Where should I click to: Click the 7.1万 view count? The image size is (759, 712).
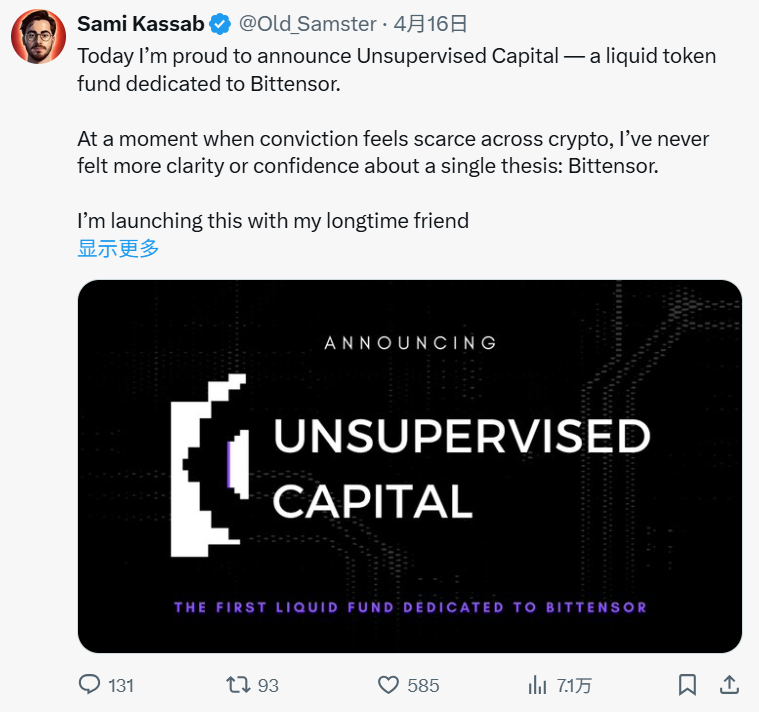[x=574, y=686]
